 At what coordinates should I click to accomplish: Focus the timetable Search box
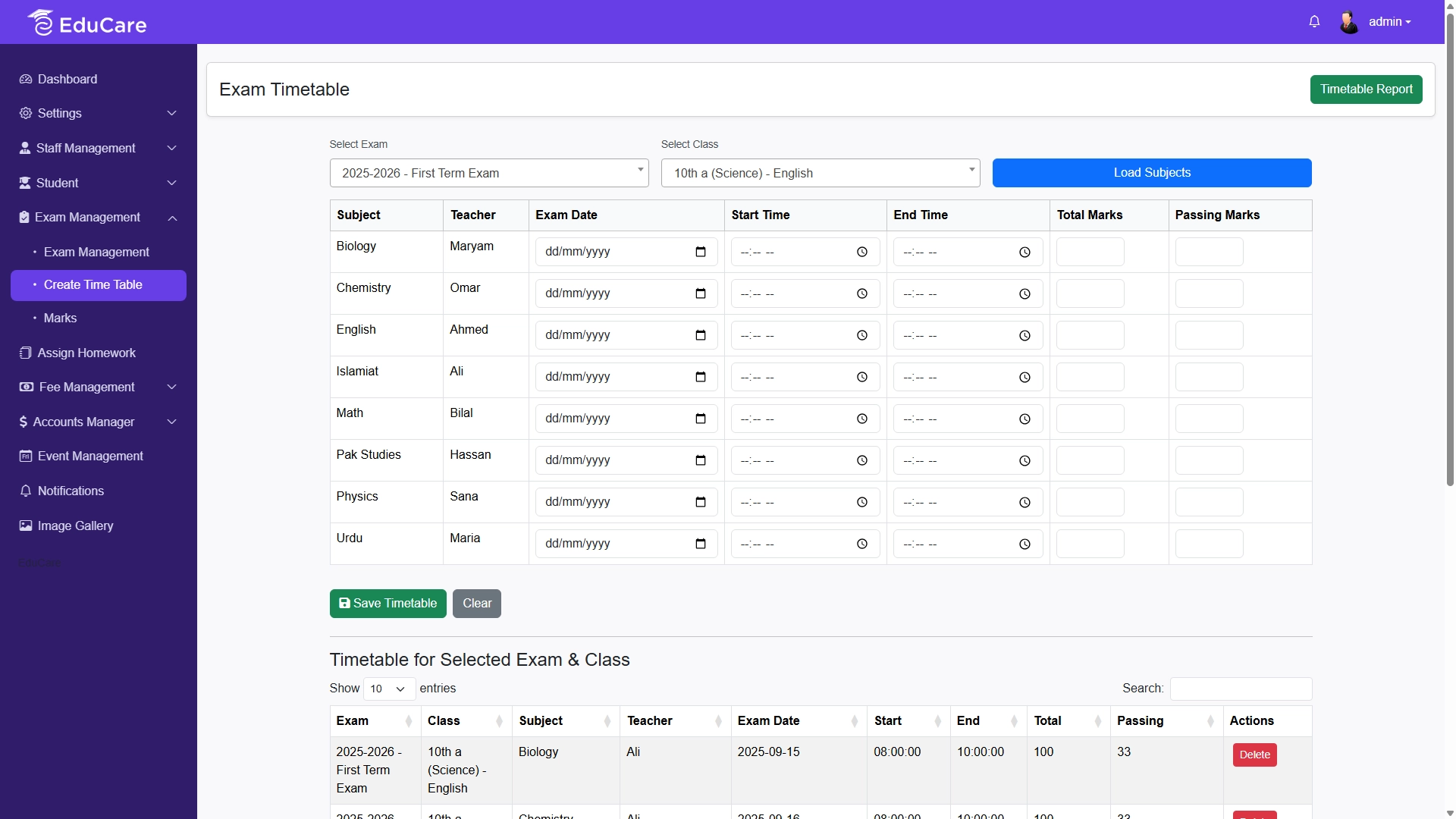[1241, 689]
